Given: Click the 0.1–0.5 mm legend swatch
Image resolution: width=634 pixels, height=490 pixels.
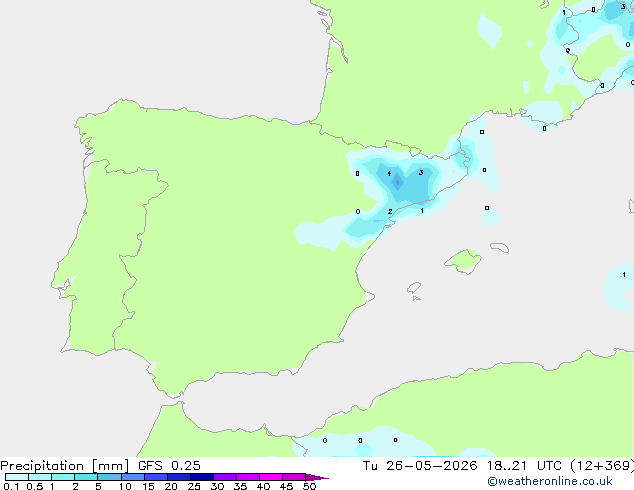Looking at the screenshot, I should coord(17,477).
